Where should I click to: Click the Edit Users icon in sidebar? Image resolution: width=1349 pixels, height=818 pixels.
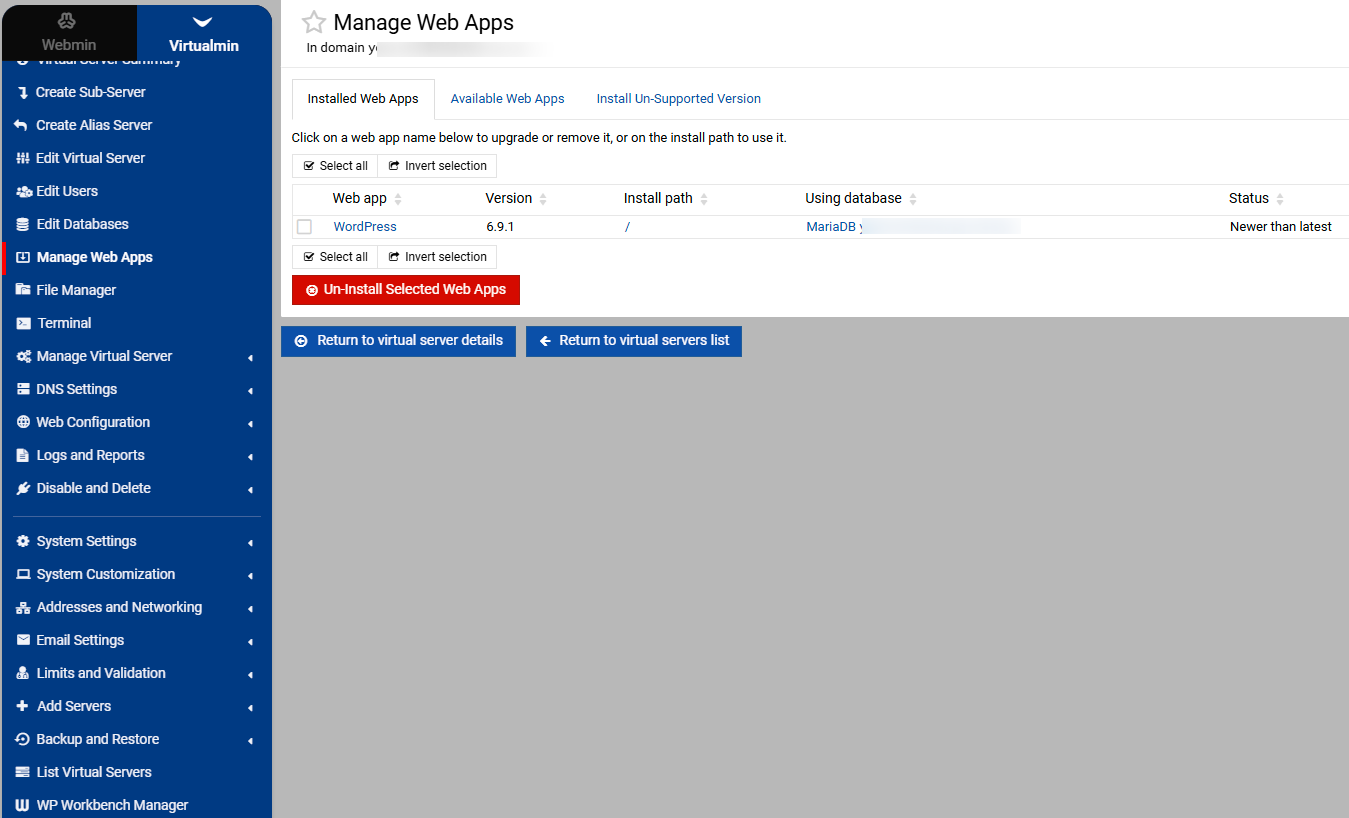click(x=23, y=191)
